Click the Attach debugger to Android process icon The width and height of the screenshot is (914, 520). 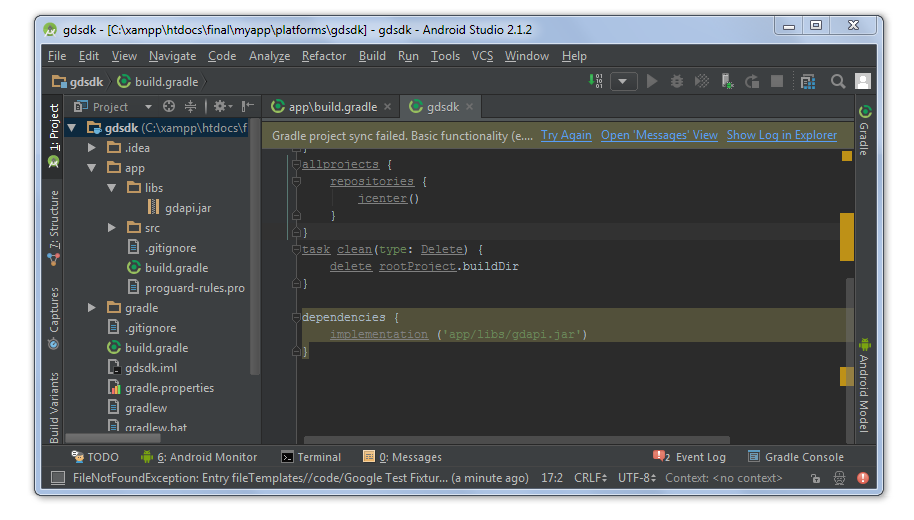click(728, 82)
